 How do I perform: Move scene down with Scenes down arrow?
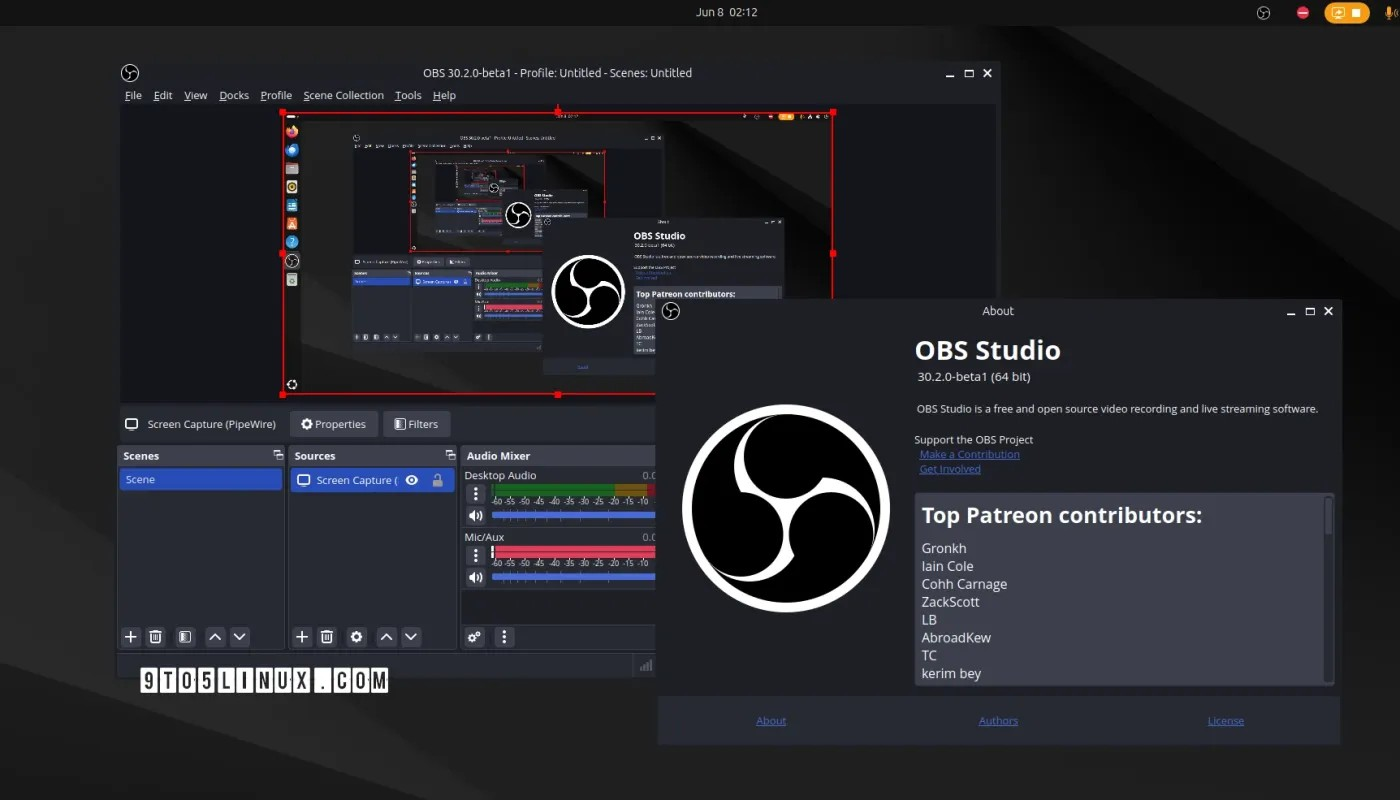tap(240, 637)
